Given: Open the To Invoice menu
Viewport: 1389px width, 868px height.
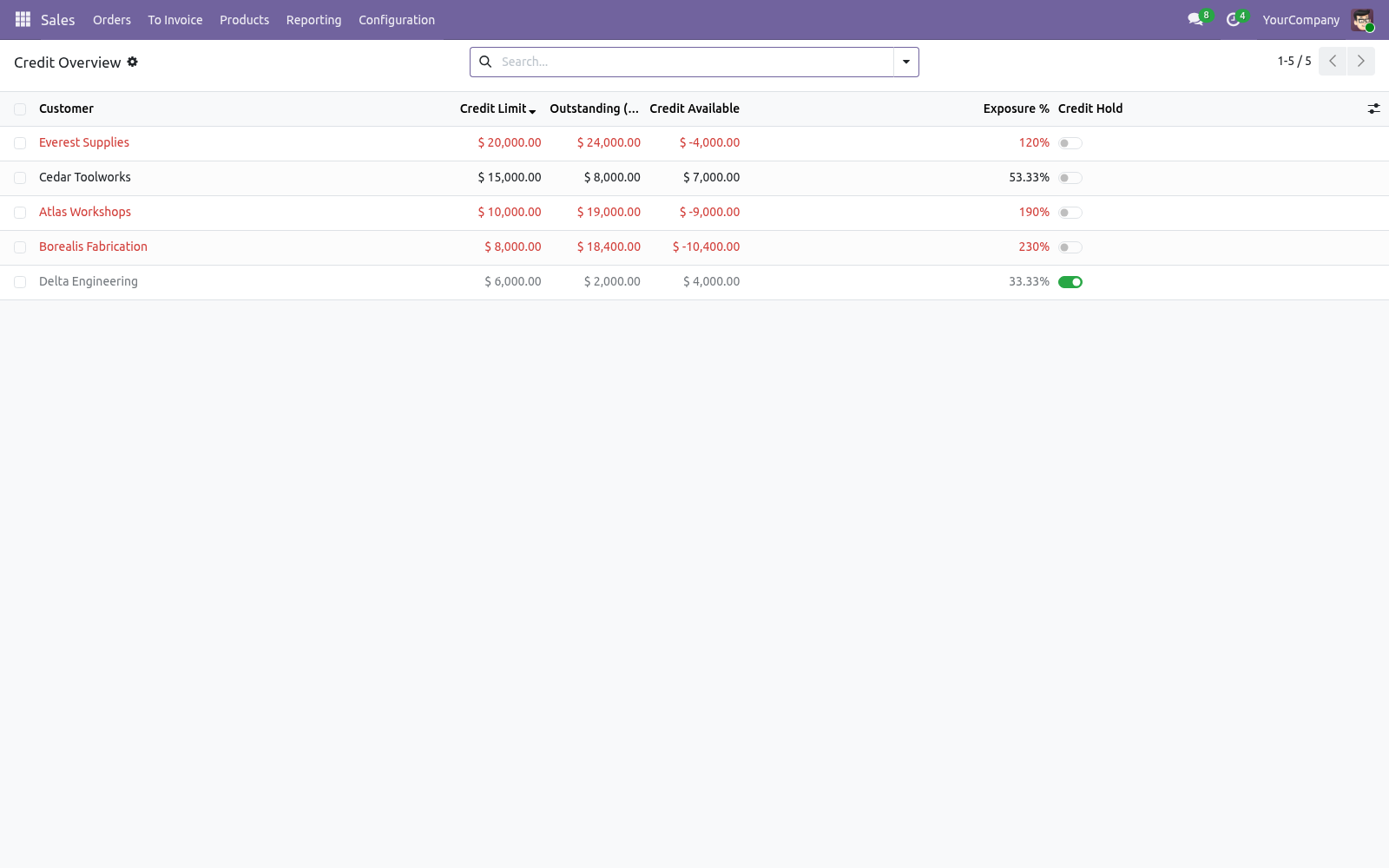Looking at the screenshot, I should [175, 20].
